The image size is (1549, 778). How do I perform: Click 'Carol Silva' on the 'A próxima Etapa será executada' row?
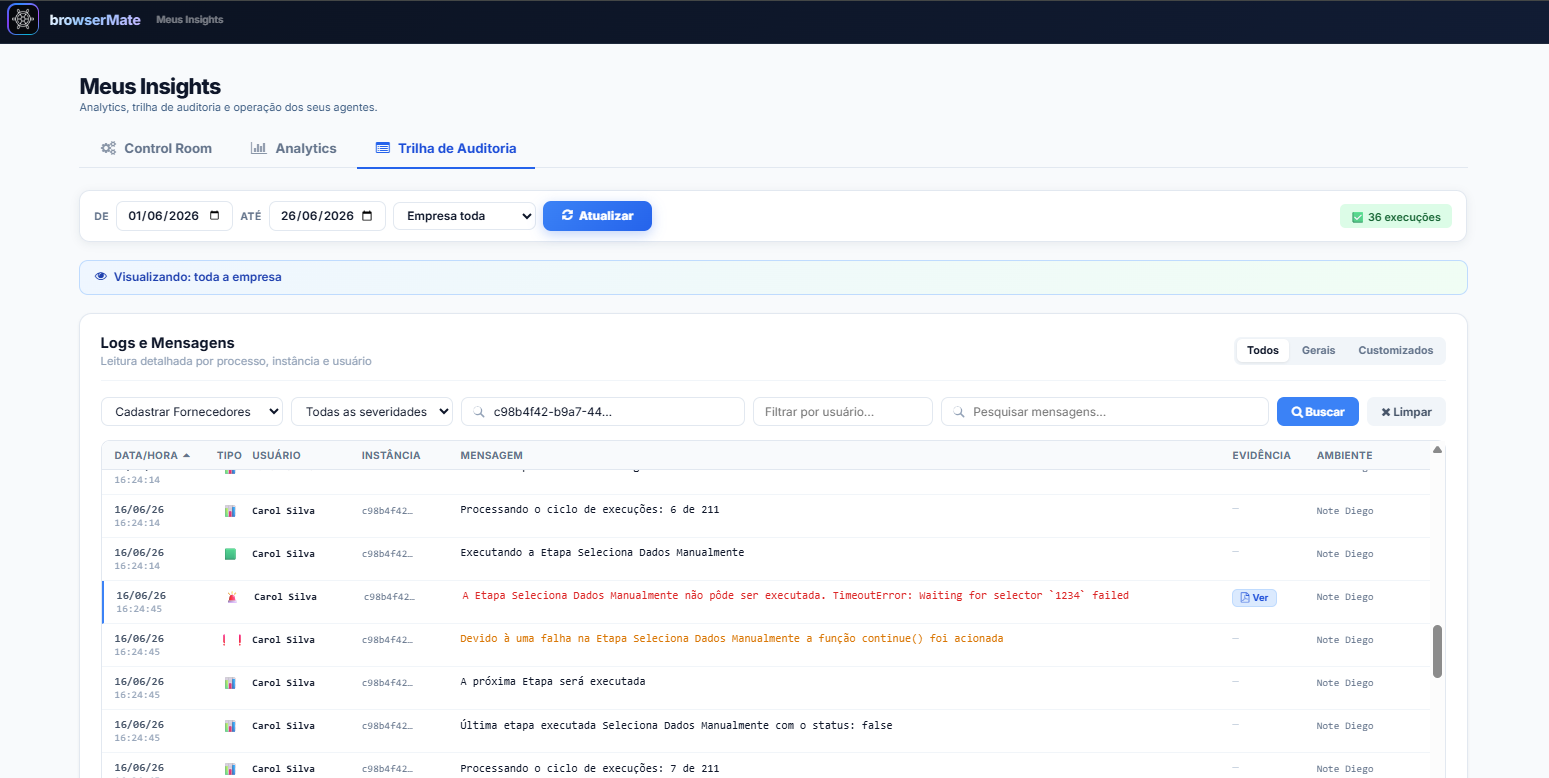point(283,683)
